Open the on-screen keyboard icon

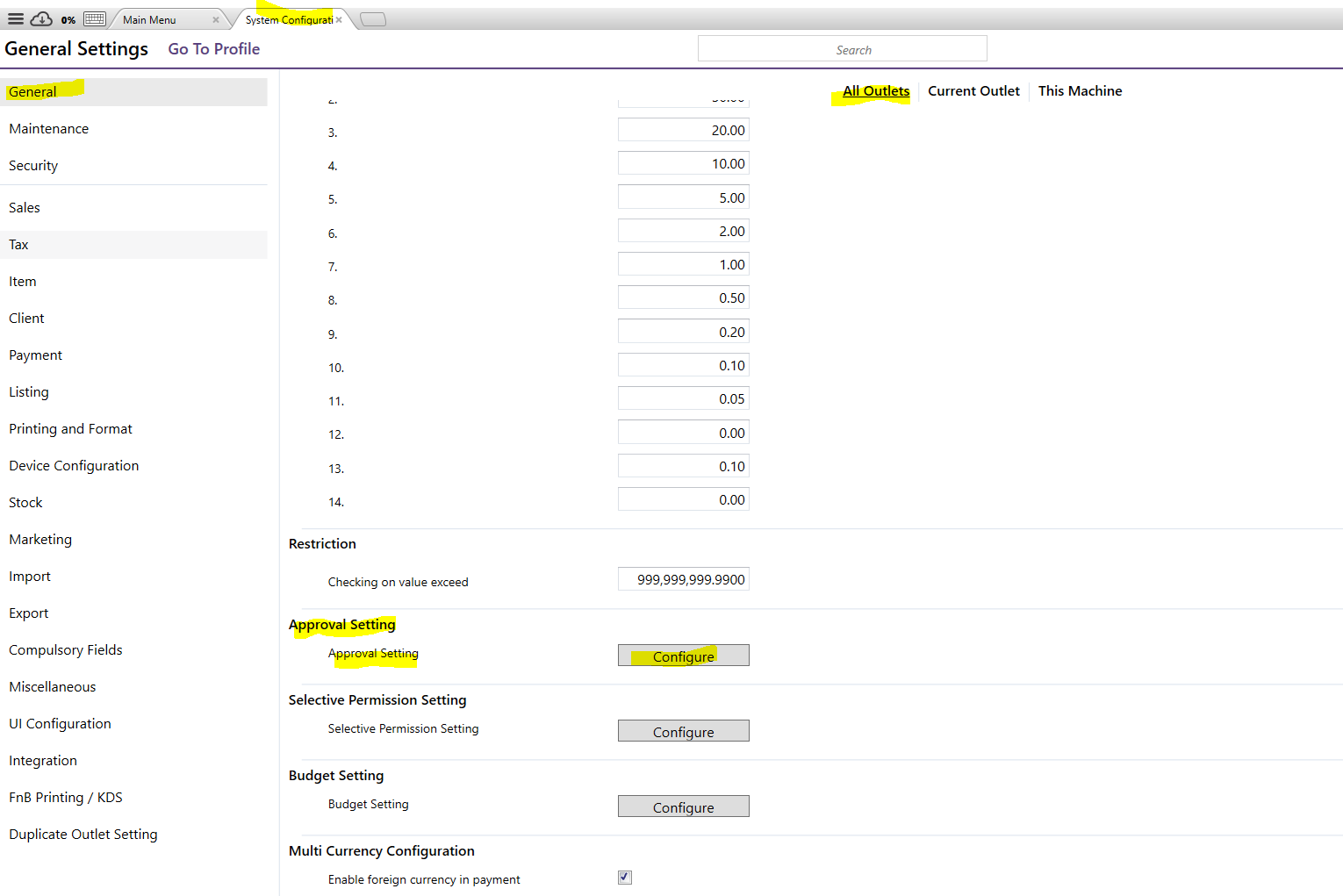coord(95,18)
